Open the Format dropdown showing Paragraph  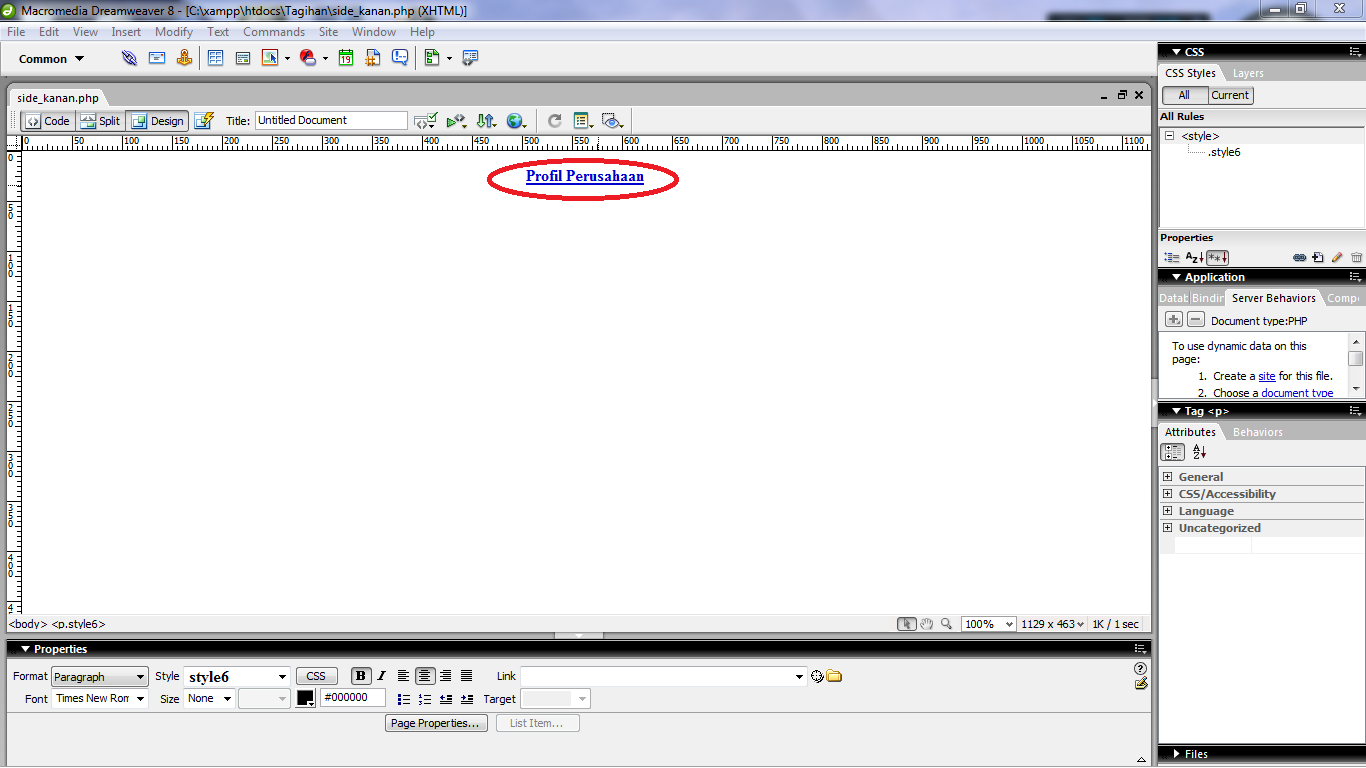pos(99,676)
